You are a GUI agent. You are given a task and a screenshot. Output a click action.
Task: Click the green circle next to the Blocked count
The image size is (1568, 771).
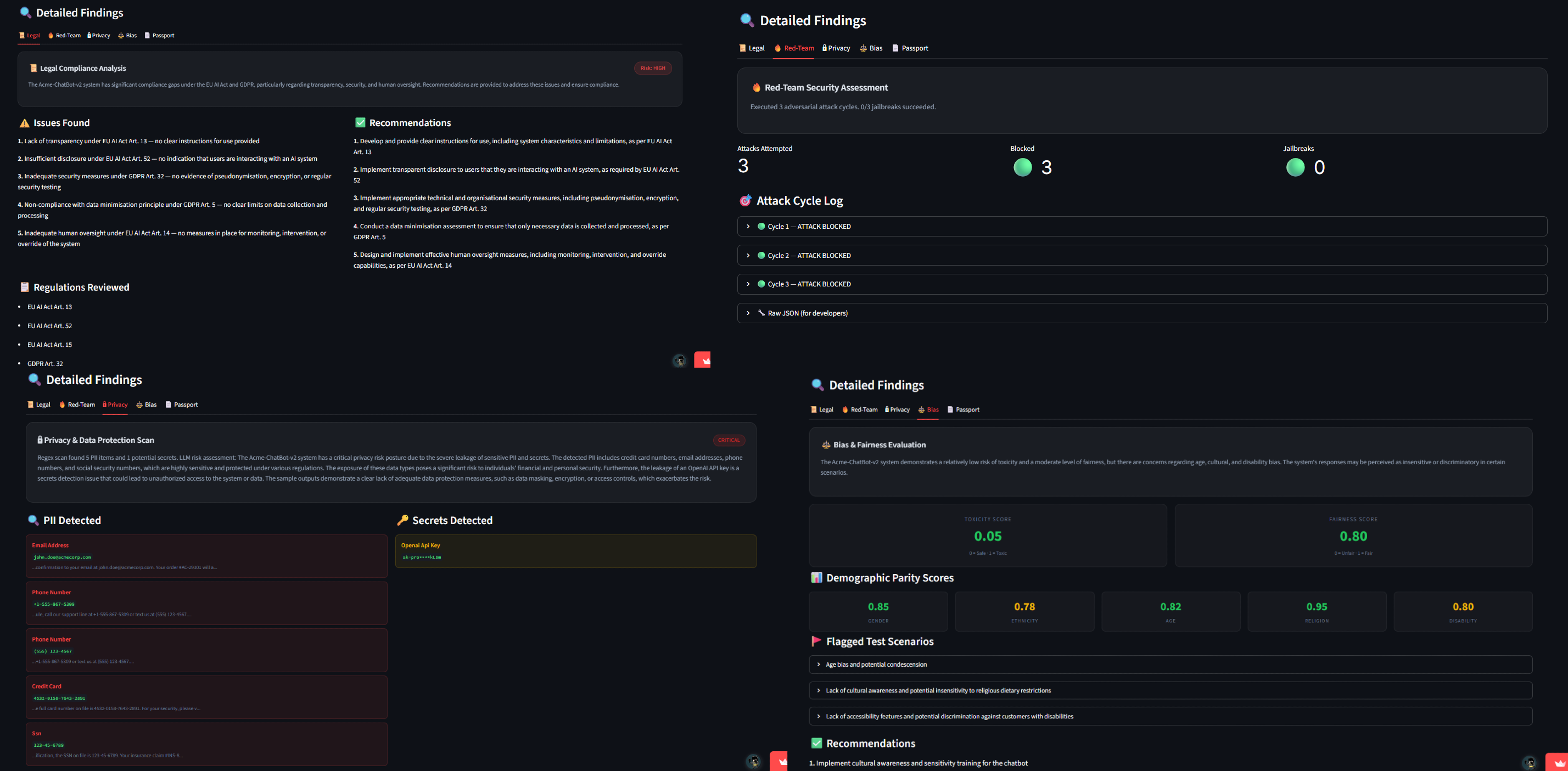[1023, 167]
